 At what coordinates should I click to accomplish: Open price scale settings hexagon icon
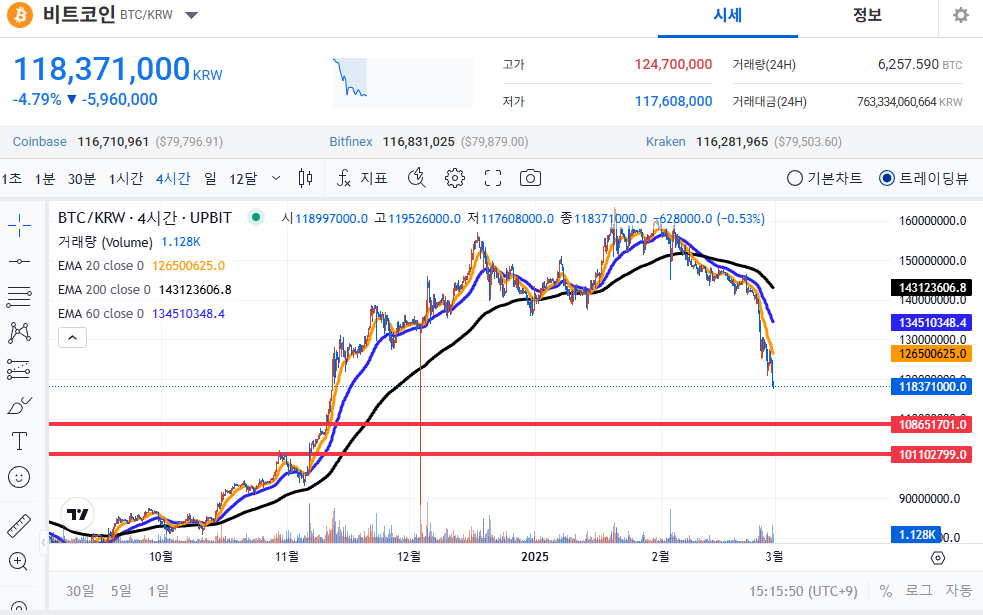point(938,557)
